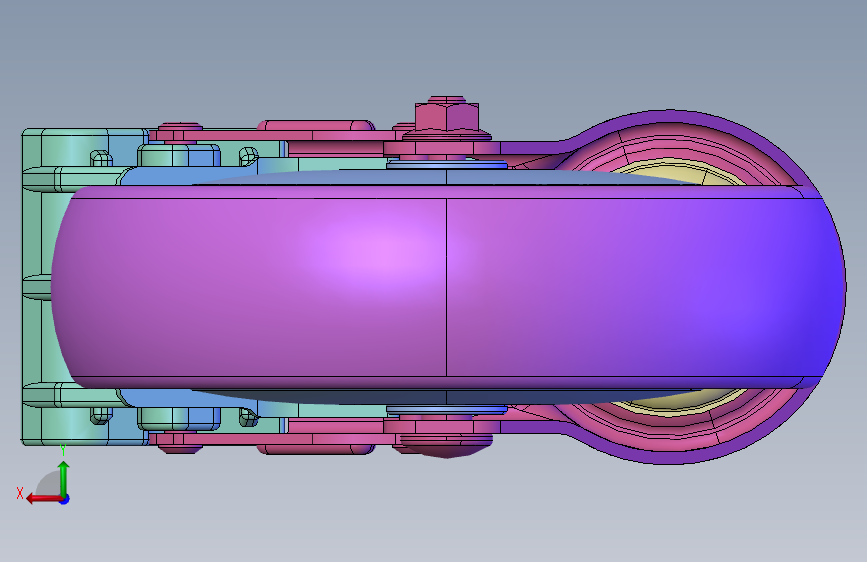
Task: Pick the blue washer above the bottom bolt head
Action: click(x=447, y=410)
